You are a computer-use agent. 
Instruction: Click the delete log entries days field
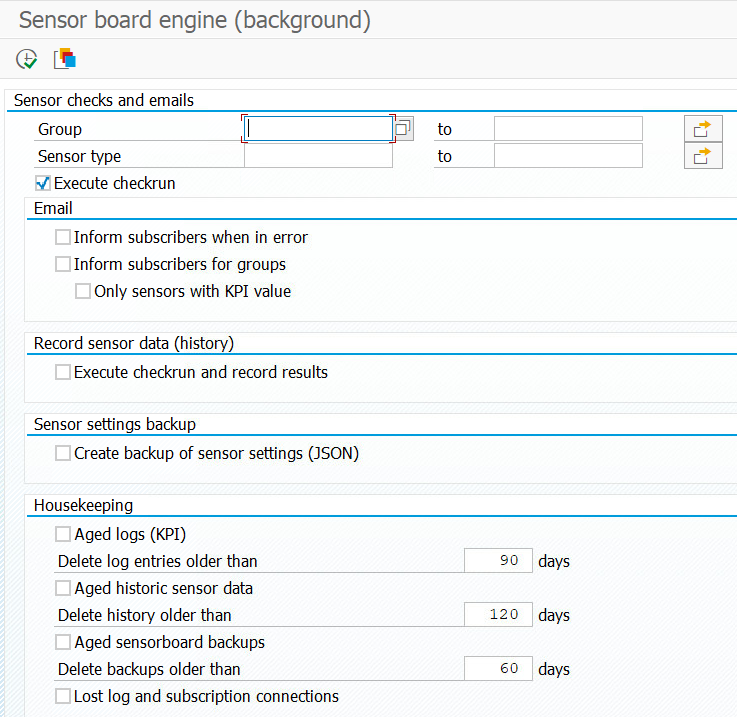pos(497,561)
